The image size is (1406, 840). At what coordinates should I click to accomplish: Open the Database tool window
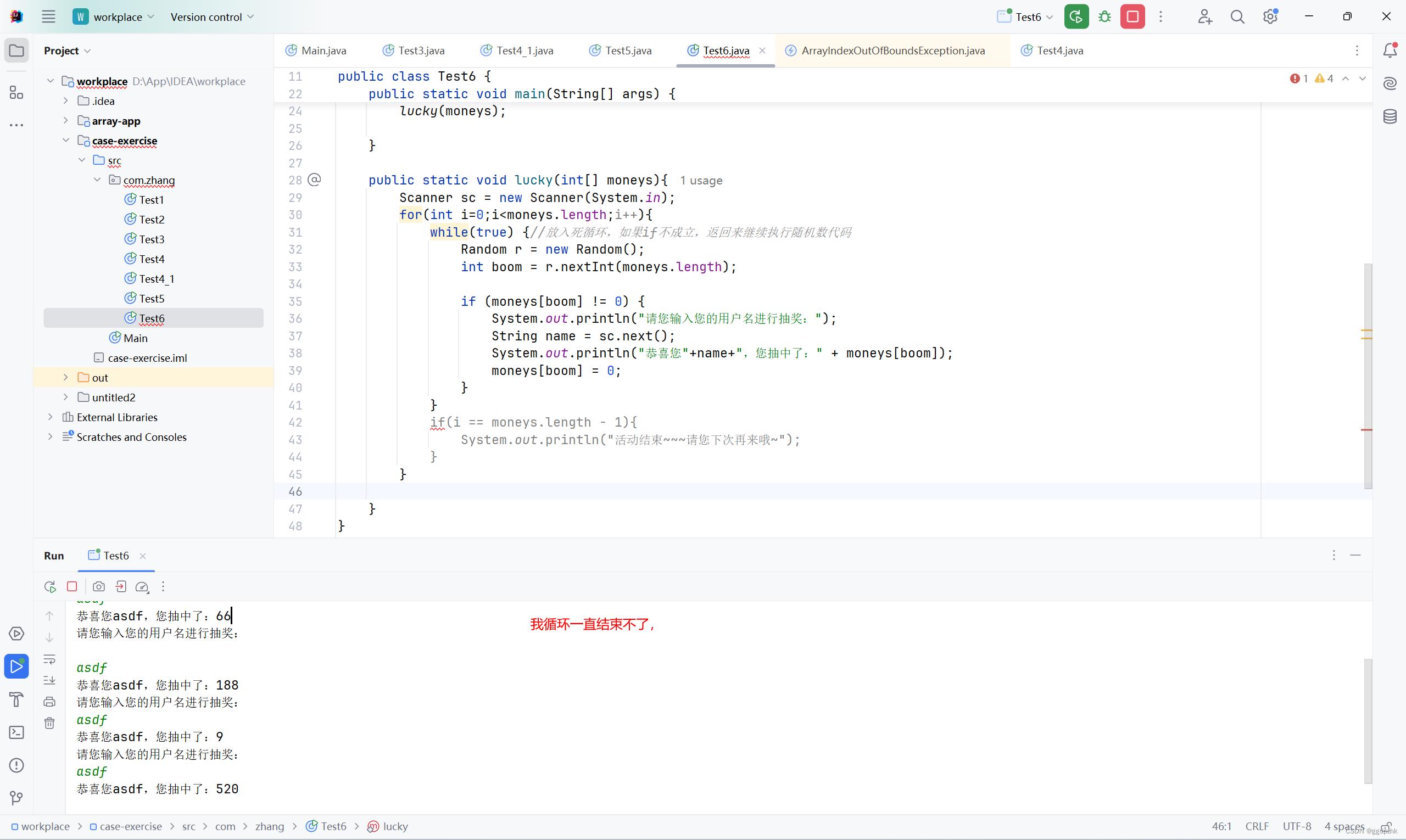point(1390,116)
